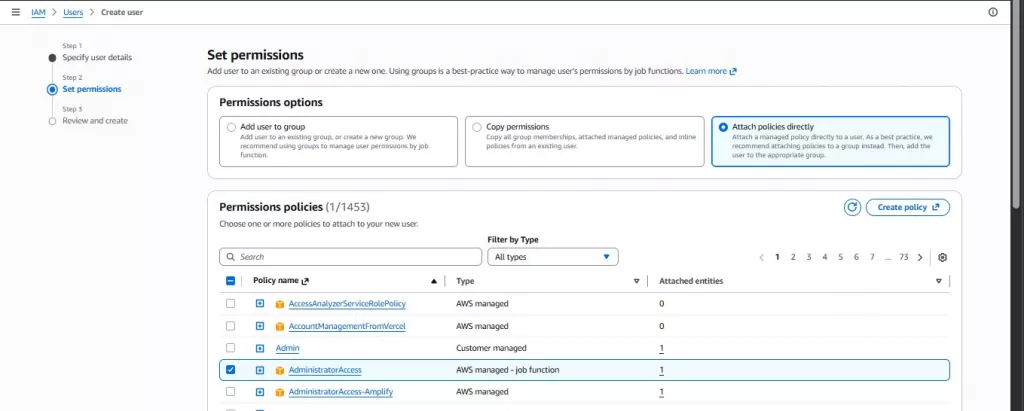Open the table preferences gear icon
This screenshot has width=1024, height=411.
pyautogui.click(x=942, y=257)
